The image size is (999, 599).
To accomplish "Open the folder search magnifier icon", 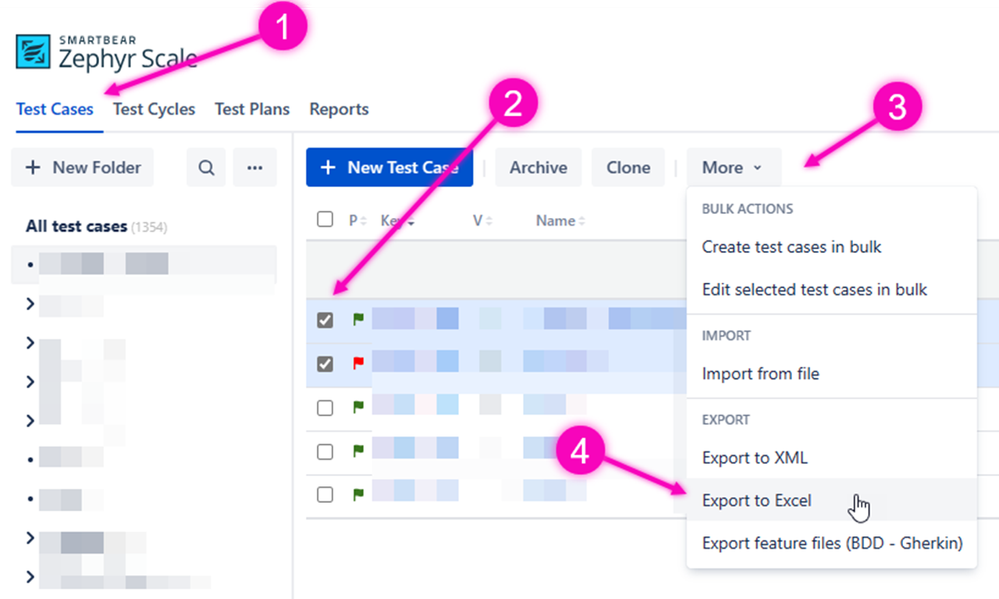I will [206, 168].
